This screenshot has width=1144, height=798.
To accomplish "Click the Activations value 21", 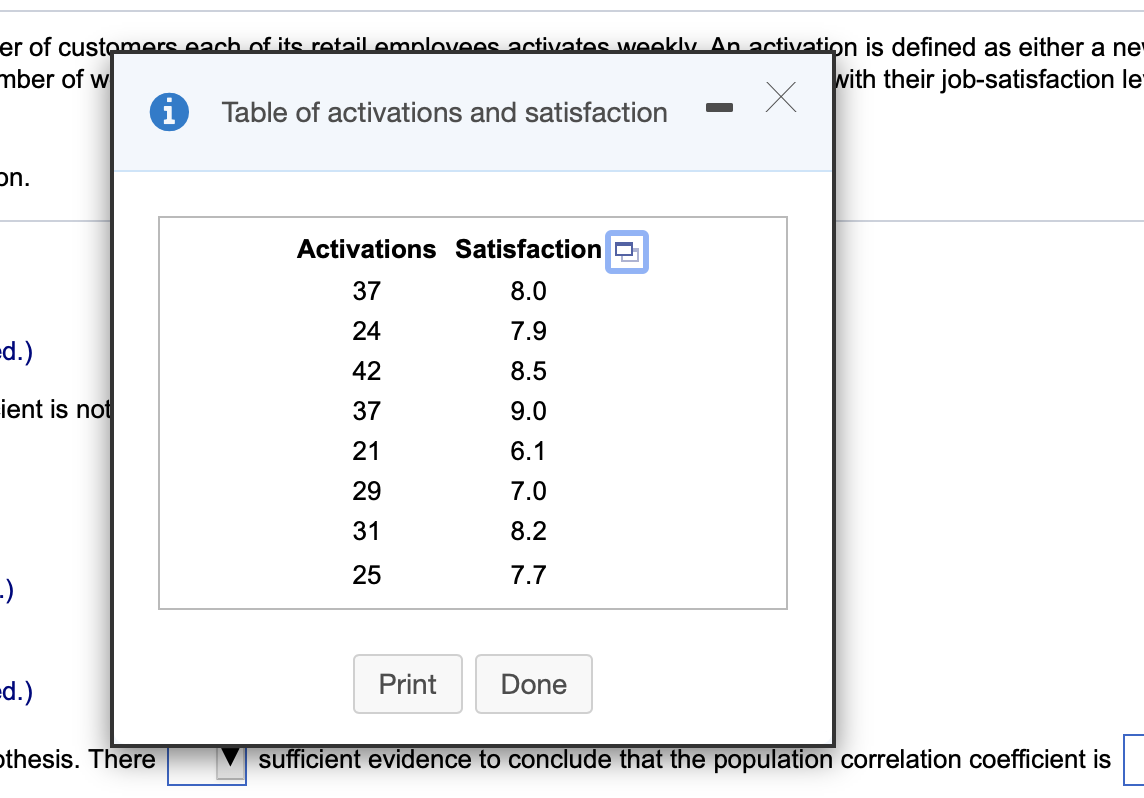I will 366,451.
